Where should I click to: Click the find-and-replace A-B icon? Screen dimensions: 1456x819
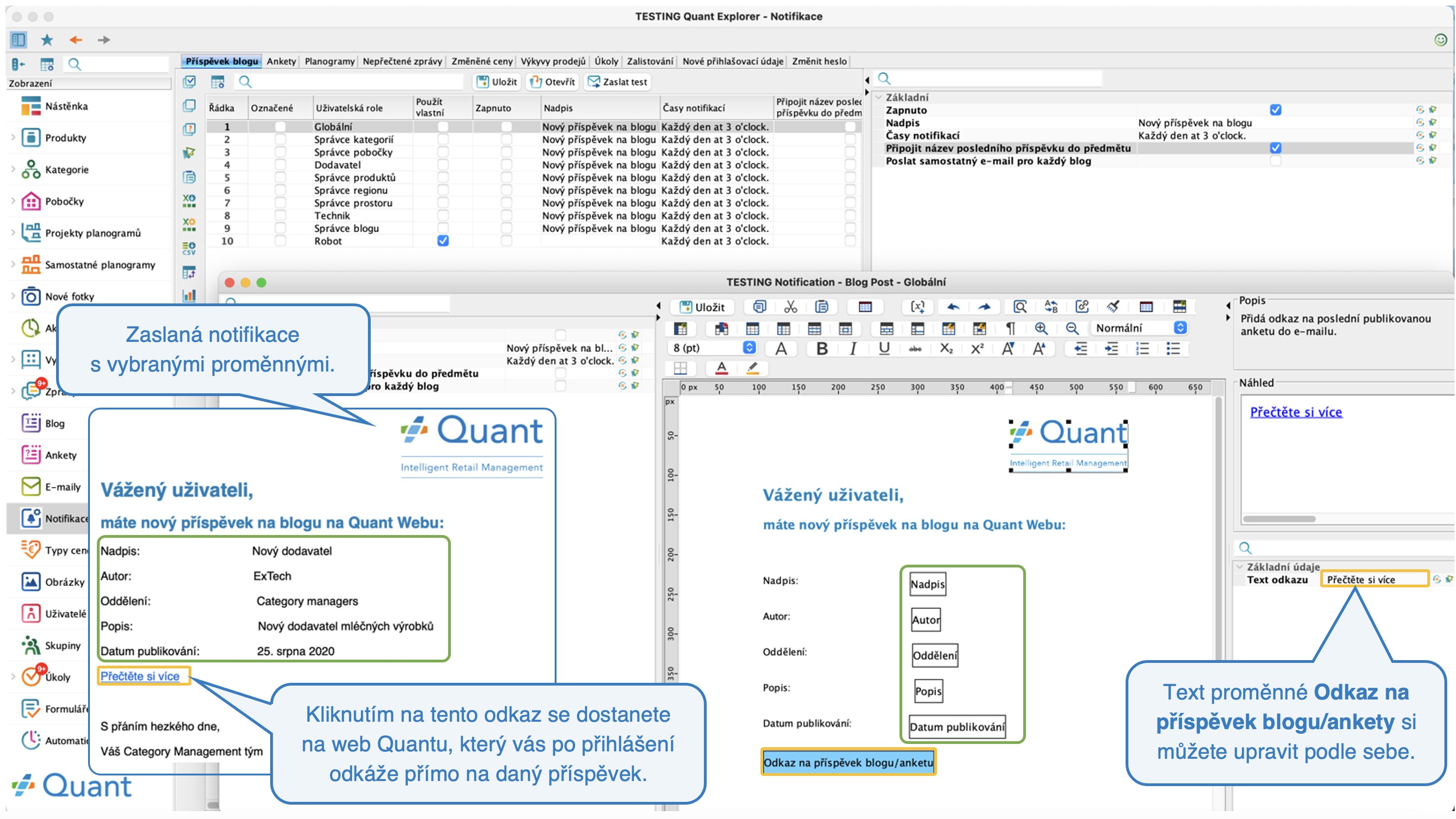(x=1051, y=307)
